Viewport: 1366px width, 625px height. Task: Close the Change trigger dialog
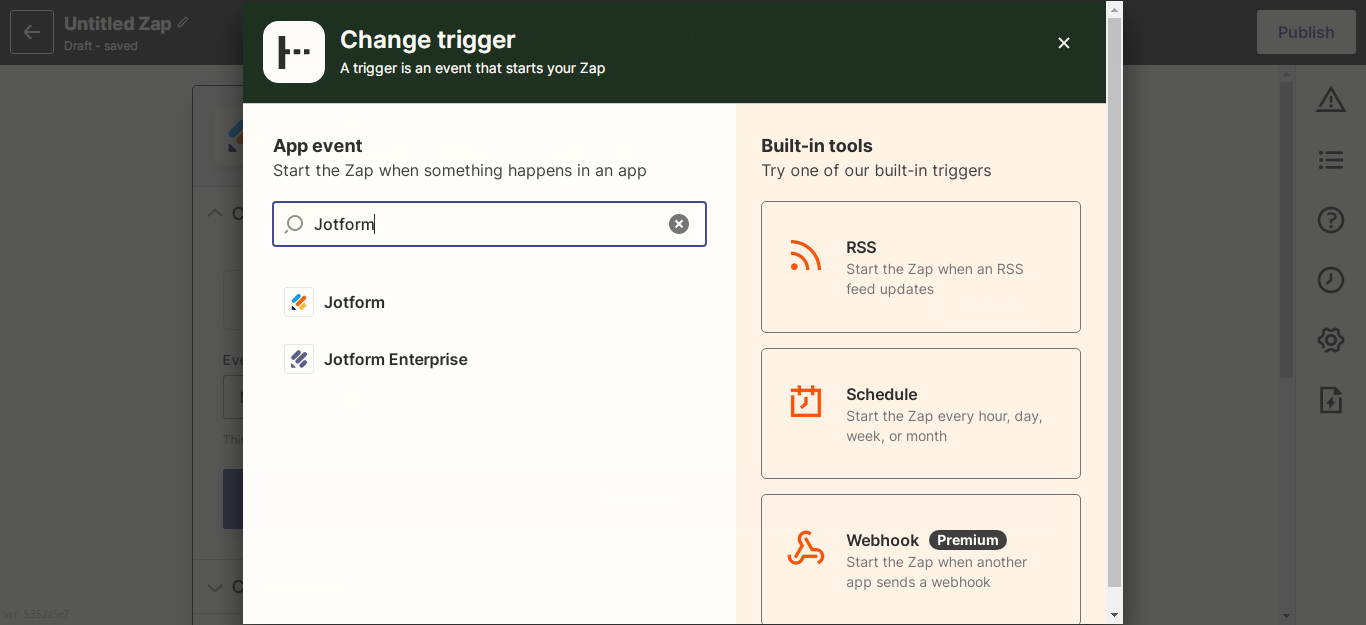click(x=1064, y=43)
